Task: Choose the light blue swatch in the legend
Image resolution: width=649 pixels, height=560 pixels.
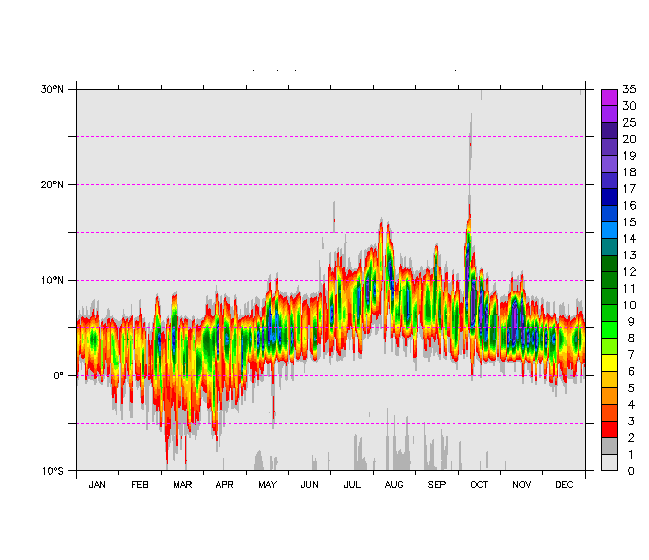Action: (x=609, y=230)
